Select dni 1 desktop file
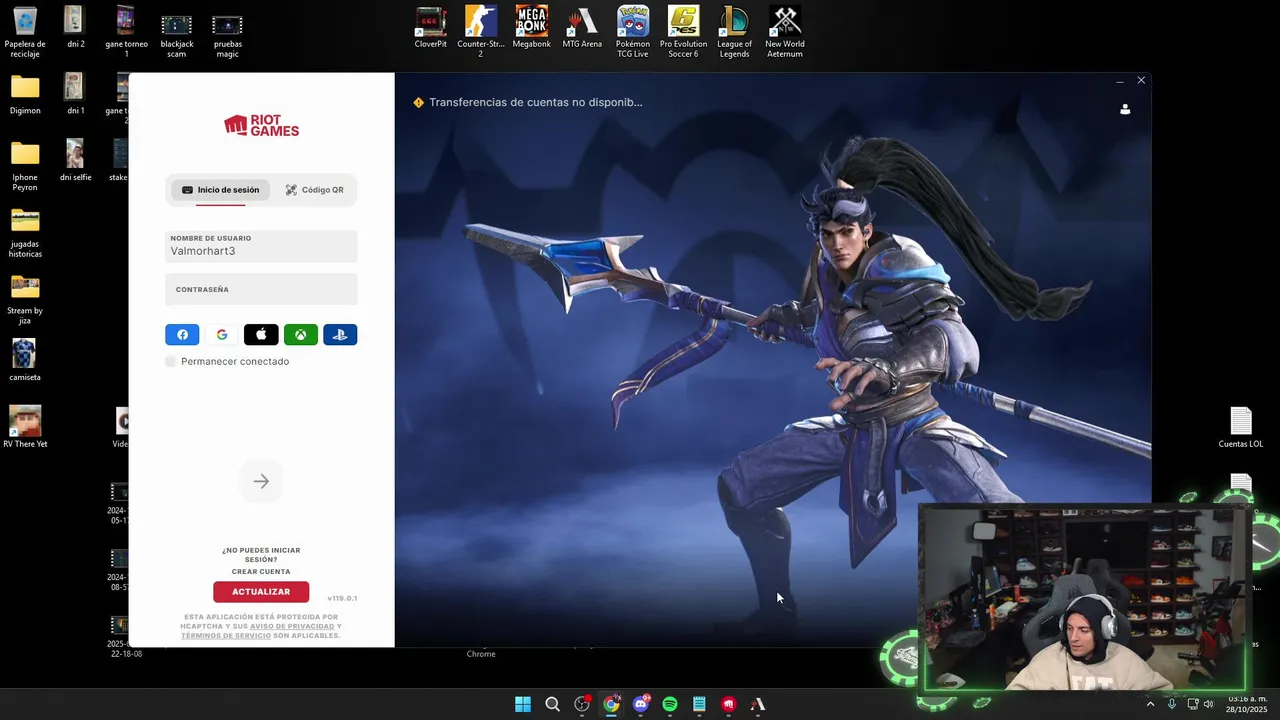Viewport: 1280px width, 720px height. [75, 95]
